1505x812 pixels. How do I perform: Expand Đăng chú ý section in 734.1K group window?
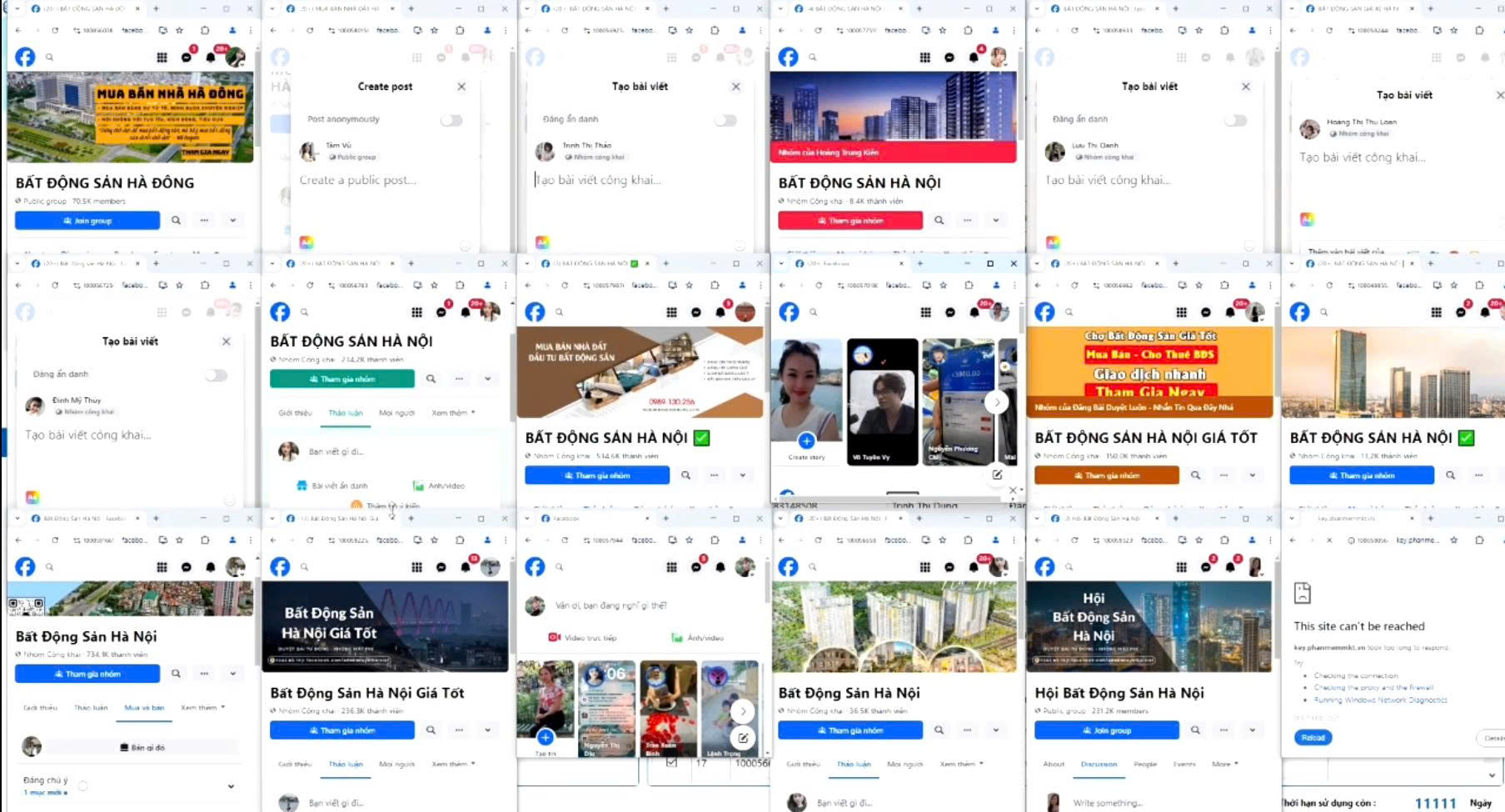pyautogui.click(x=231, y=785)
